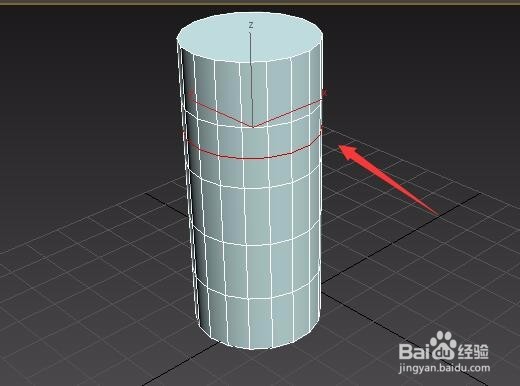Click the red V-shaped slice plane gizmo center
This screenshot has height=386, width=520.
[252, 127]
